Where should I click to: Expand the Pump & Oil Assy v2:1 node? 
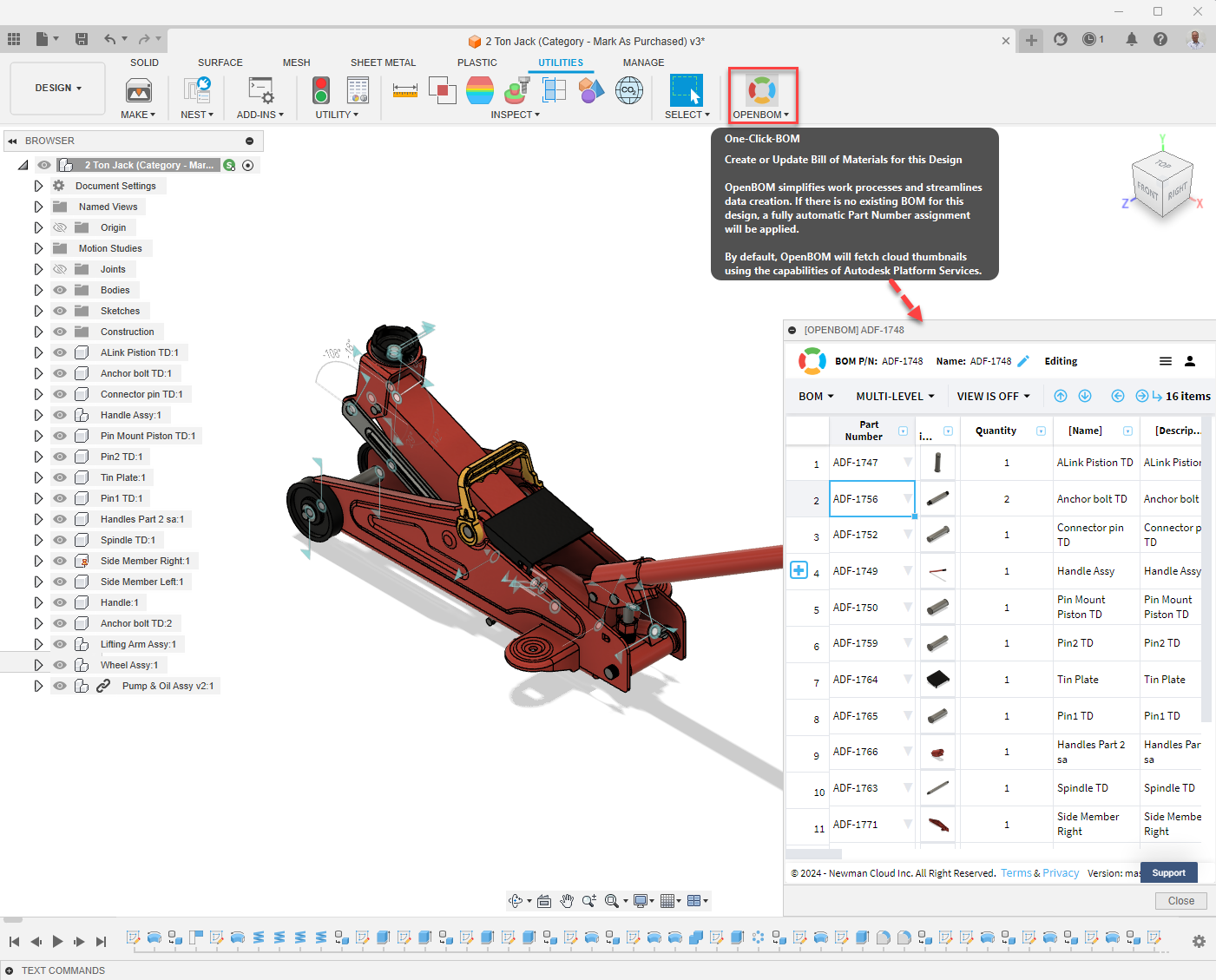[x=38, y=686]
